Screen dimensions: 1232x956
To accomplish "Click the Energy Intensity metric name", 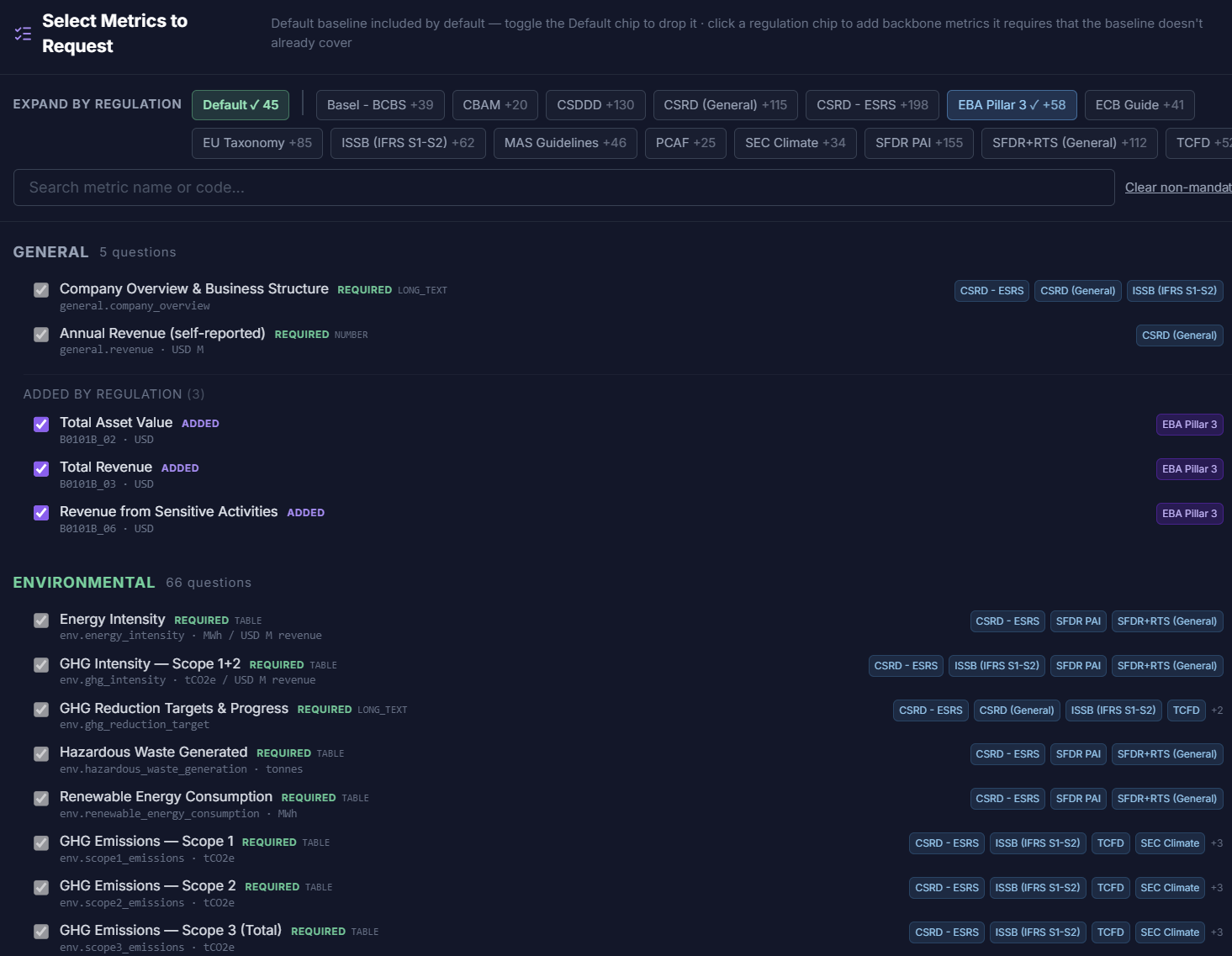I will pos(113,620).
